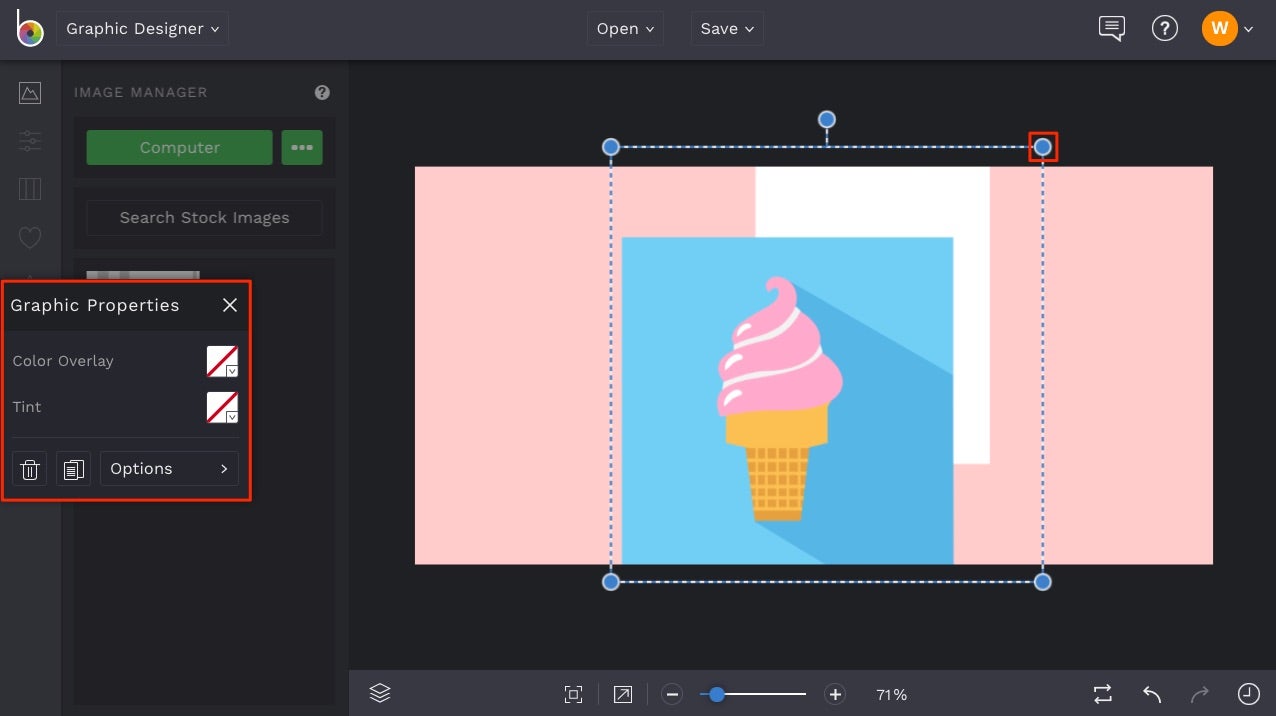Open the Save dropdown
Screen dimensions: 1276x716
727,28
